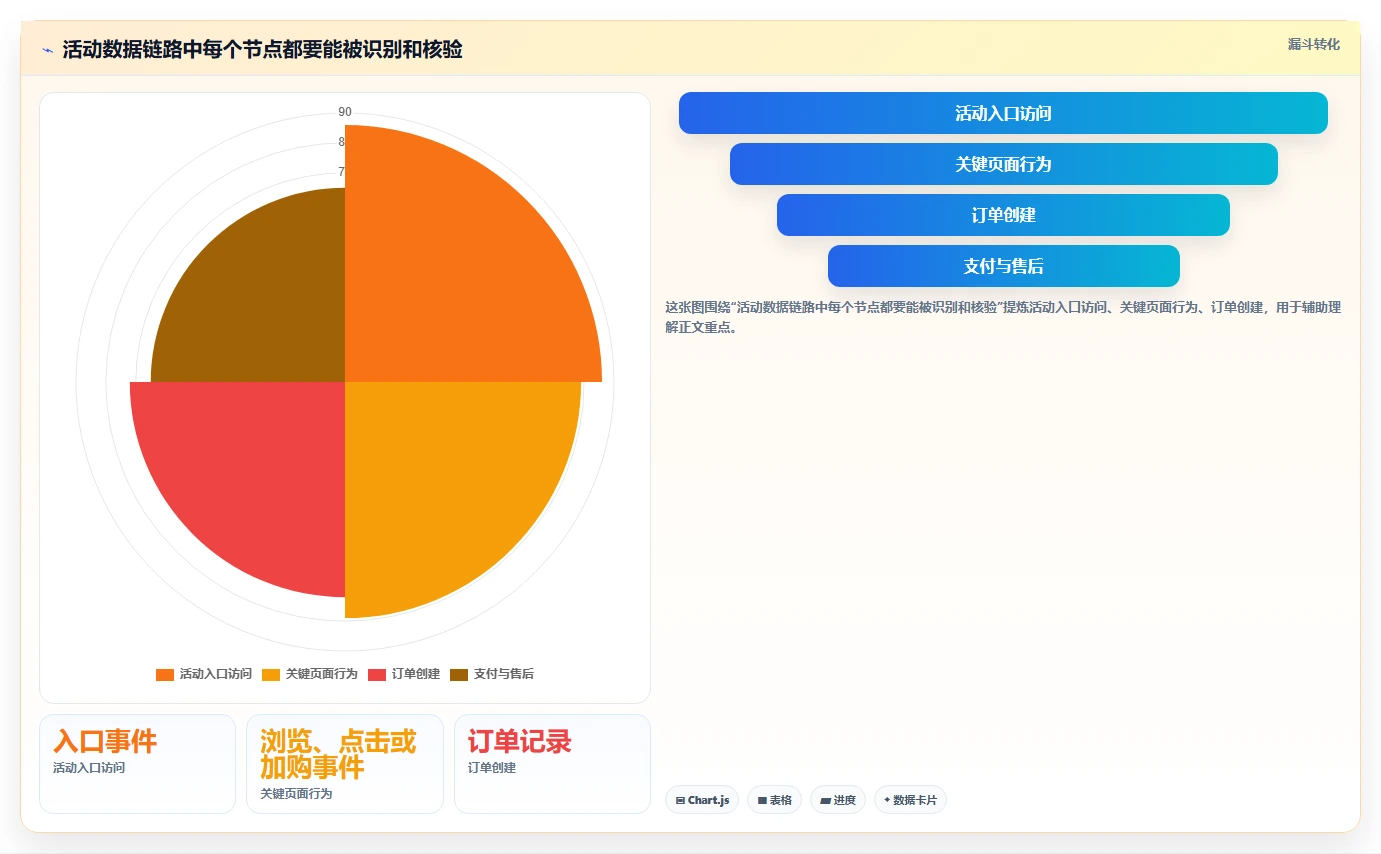Open the 入口事件 data card
Image resolution: width=1381 pixels, height=854 pixels.
(x=137, y=764)
